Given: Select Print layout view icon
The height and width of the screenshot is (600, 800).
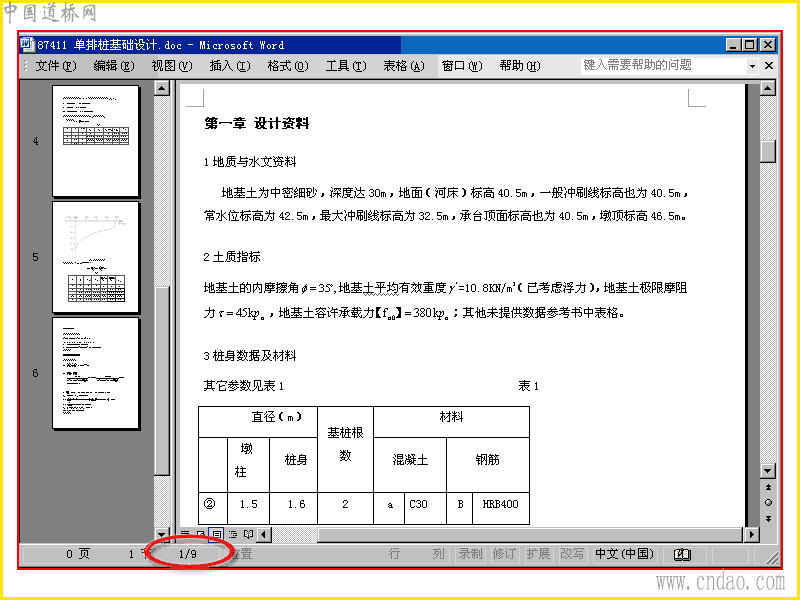Looking at the screenshot, I should pyautogui.click(x=216, y=535).
